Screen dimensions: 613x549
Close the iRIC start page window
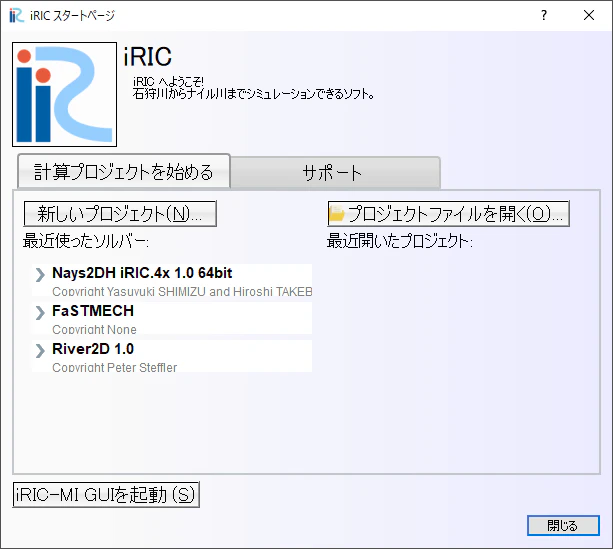[x=589, y=15]
